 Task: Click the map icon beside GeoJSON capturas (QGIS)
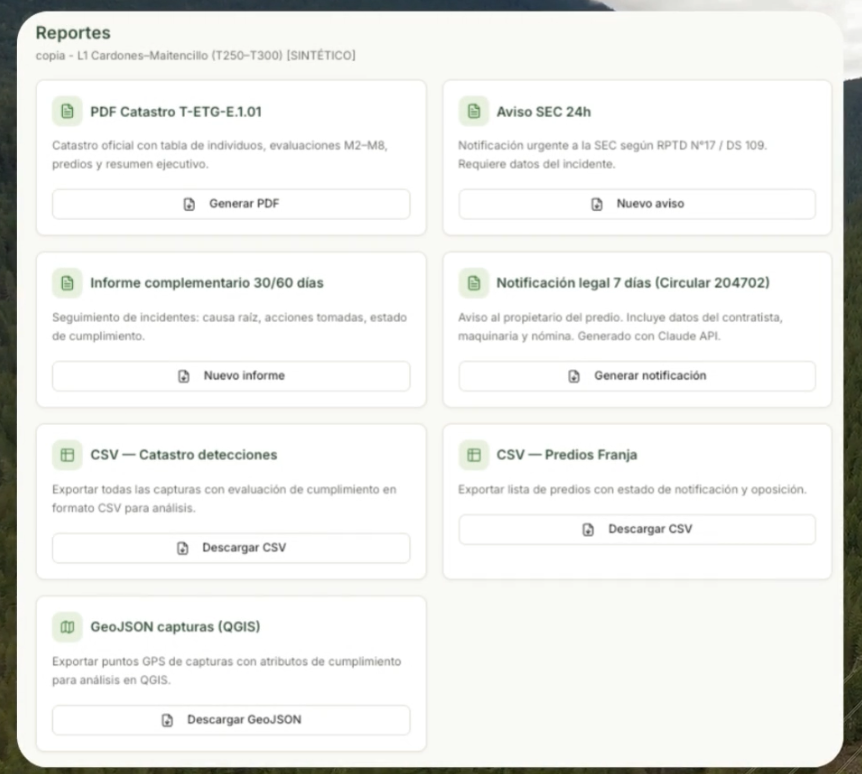coord(67,627)
